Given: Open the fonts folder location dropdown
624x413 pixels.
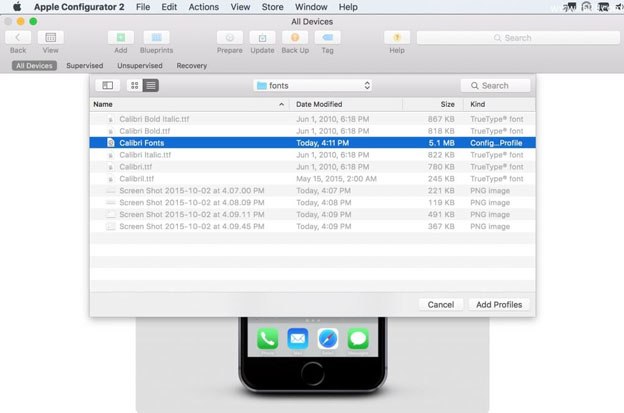Looking at the screenshot, I should 312,86.
